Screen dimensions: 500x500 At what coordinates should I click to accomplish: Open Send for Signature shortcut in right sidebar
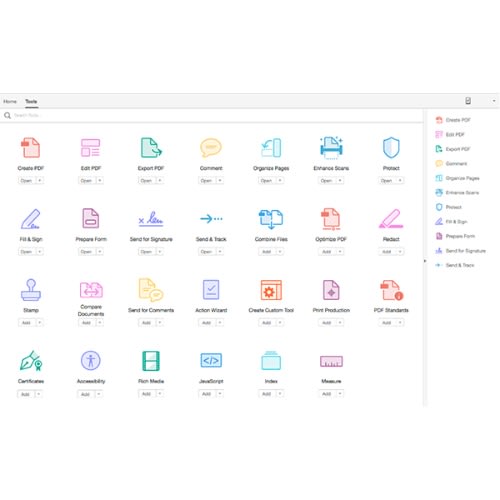(461, 251)
